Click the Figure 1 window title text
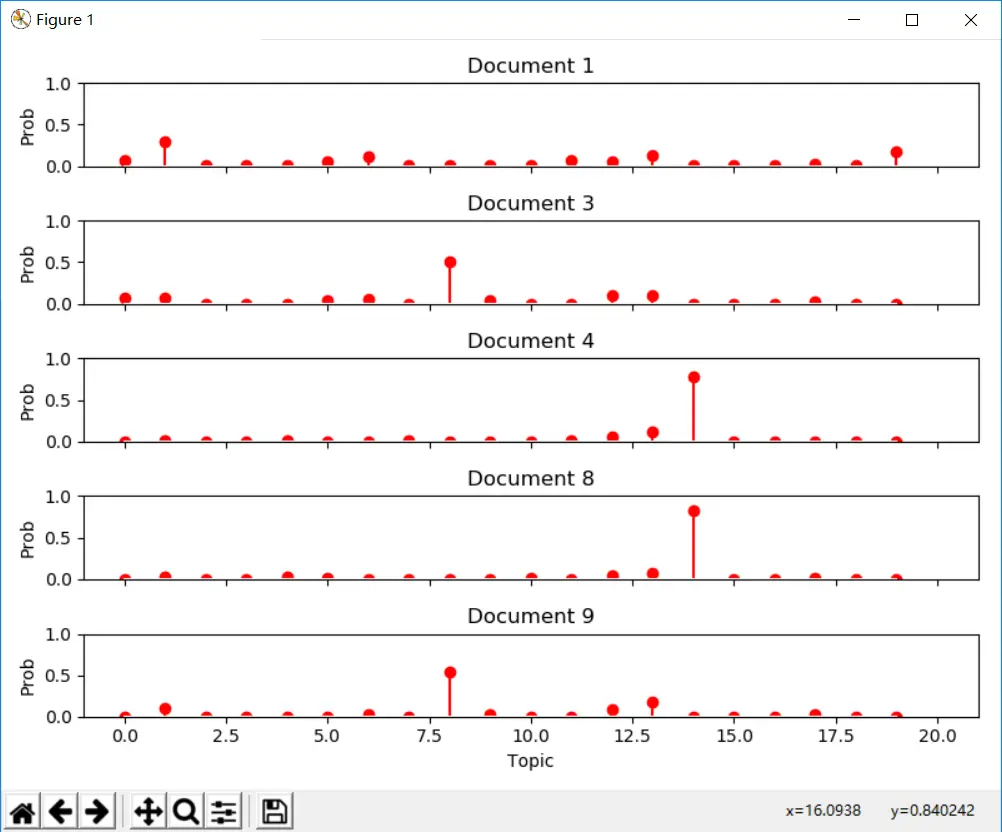 click(65, 20)
